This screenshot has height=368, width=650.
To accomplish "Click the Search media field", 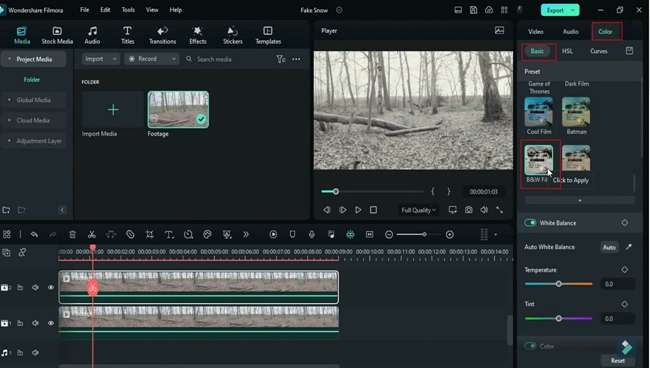I will 228,59.
